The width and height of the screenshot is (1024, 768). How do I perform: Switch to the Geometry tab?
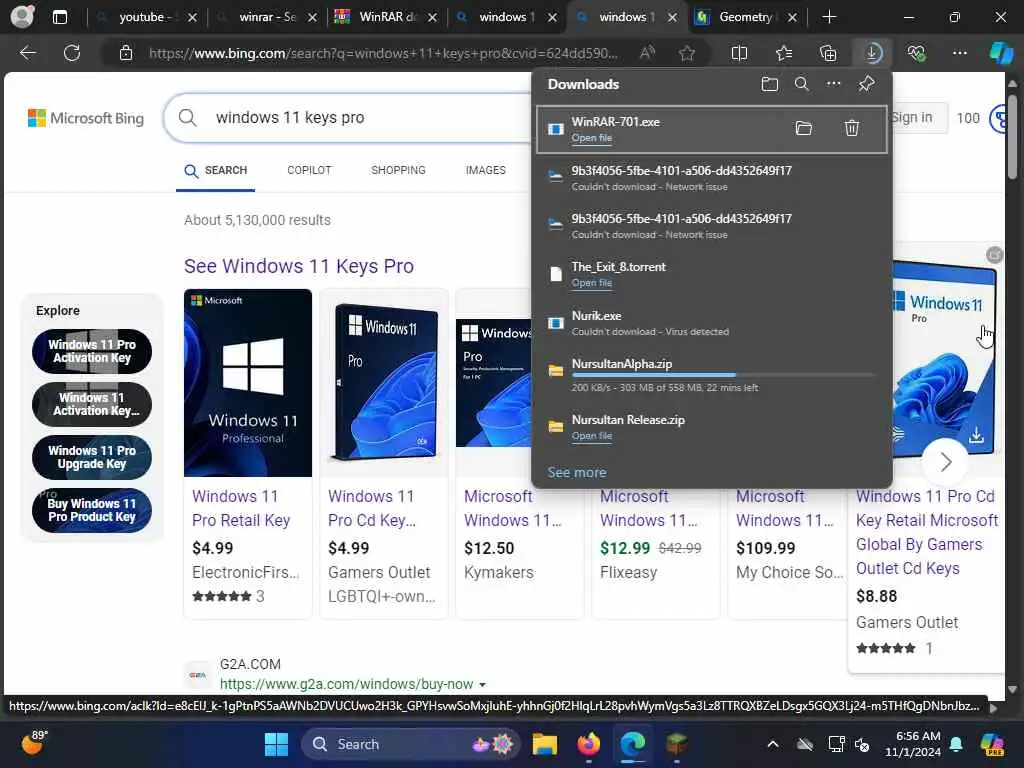click(x=746, y=17)
